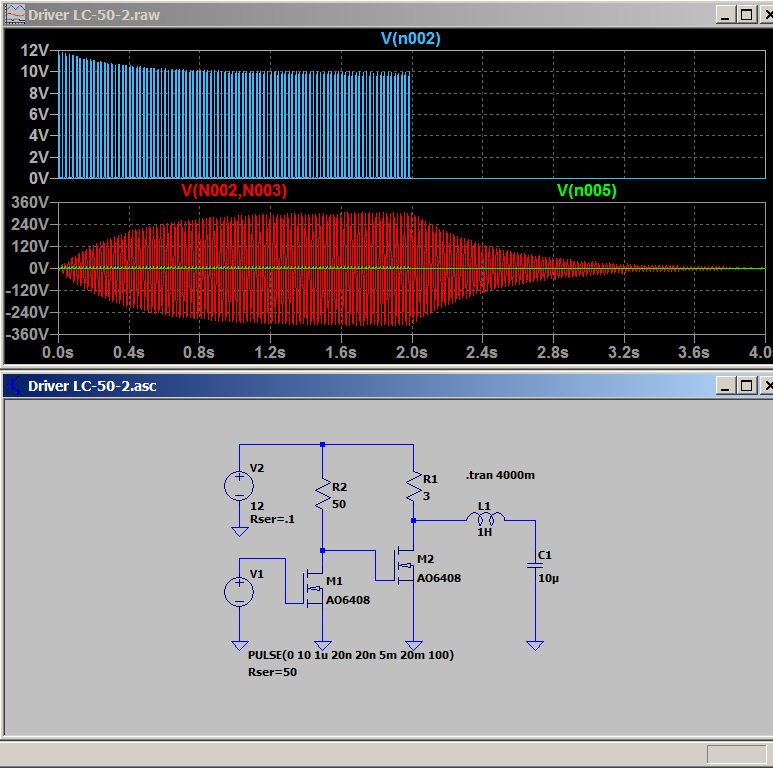Click the 2.0s time axis label

click(x=411, y=353)
